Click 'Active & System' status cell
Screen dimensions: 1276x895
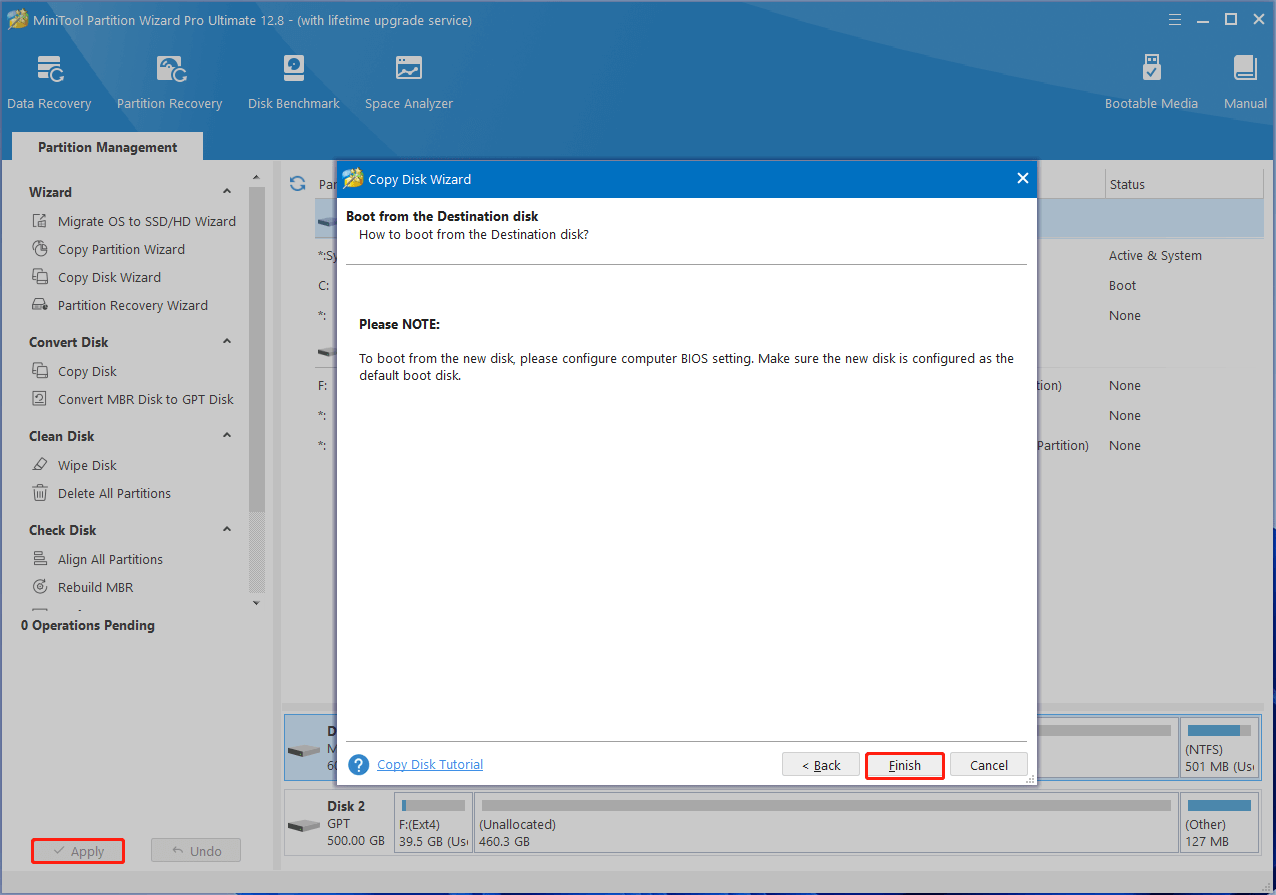pos(1155,255)
